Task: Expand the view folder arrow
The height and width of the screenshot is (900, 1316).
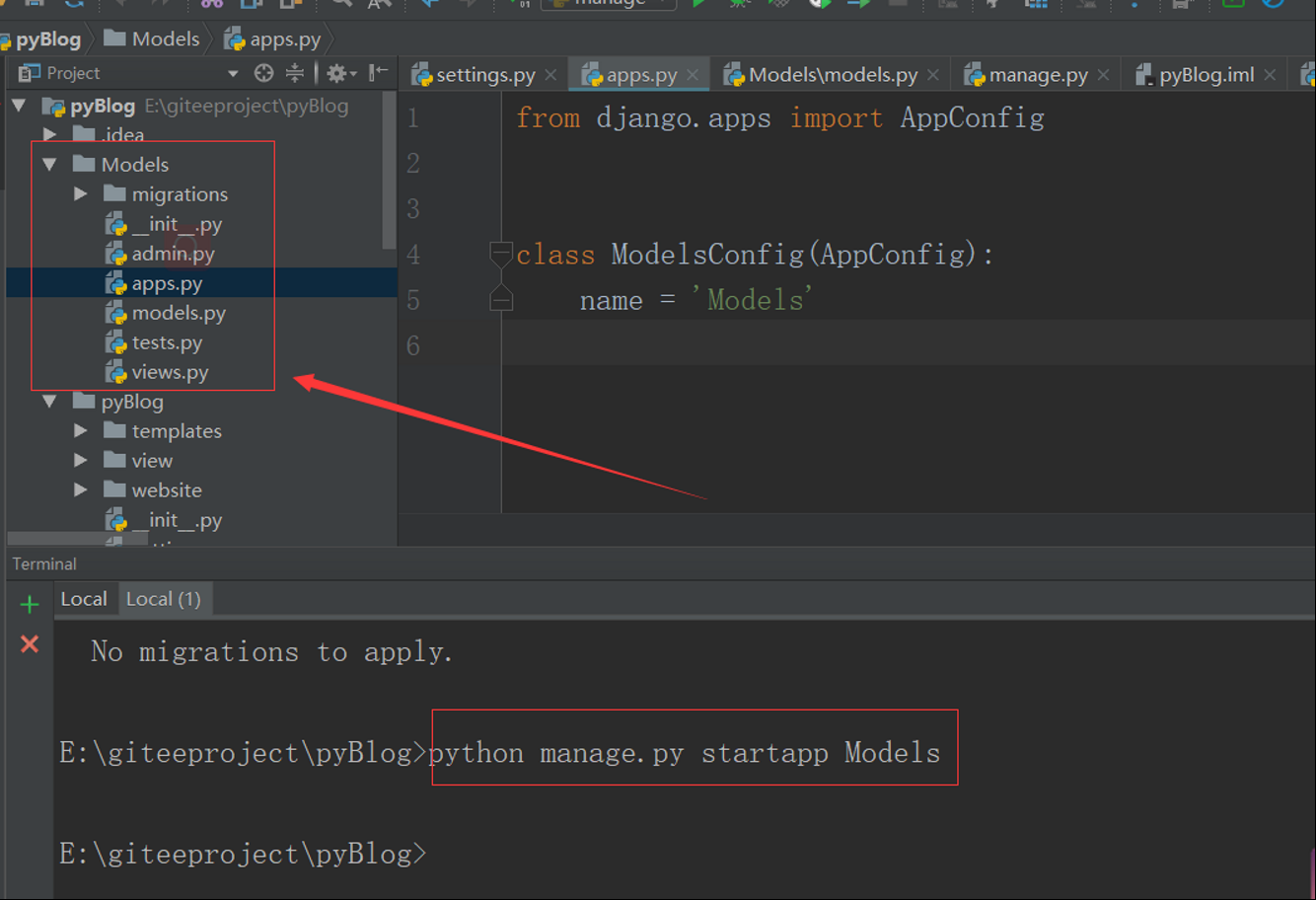Action: [81, 461]
